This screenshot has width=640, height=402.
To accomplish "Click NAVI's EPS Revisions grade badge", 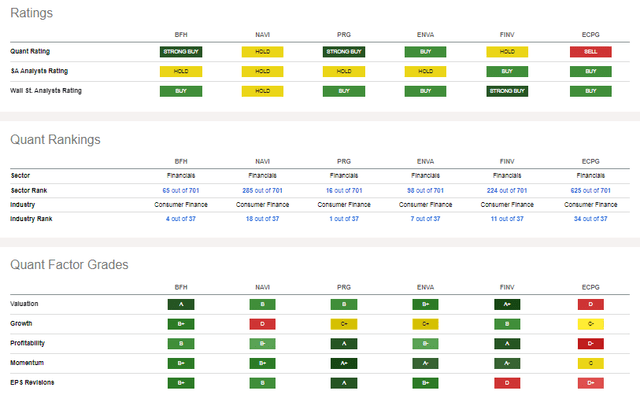I will tap(262, 383).
